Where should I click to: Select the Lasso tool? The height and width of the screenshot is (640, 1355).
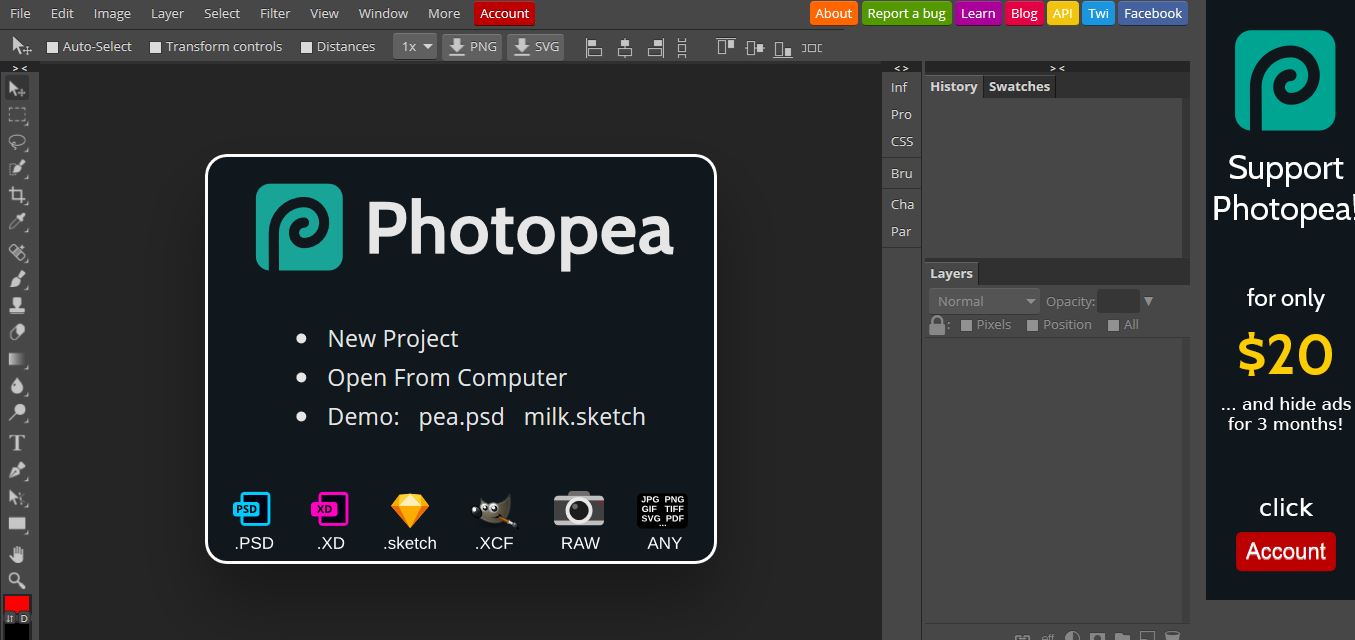click(x=17, y=142)
